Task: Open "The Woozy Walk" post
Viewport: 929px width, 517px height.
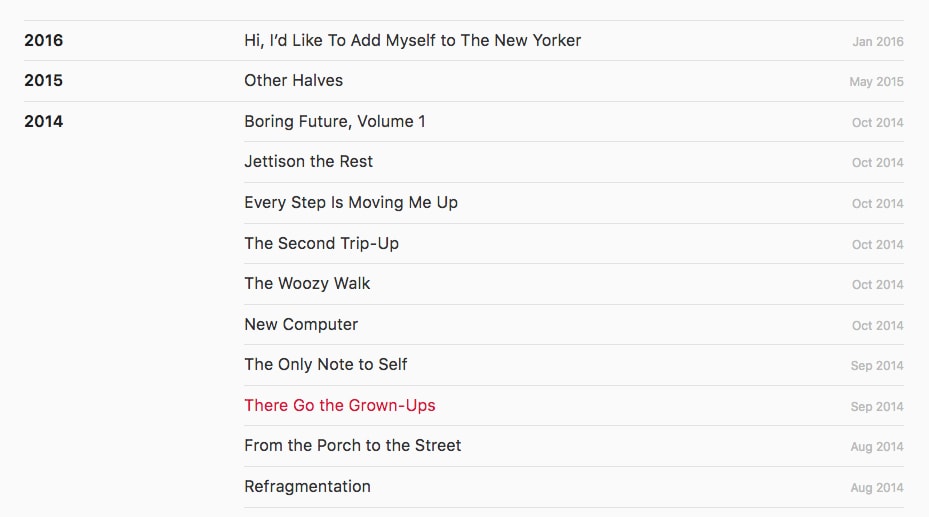Action: click(x=307, y=284)
